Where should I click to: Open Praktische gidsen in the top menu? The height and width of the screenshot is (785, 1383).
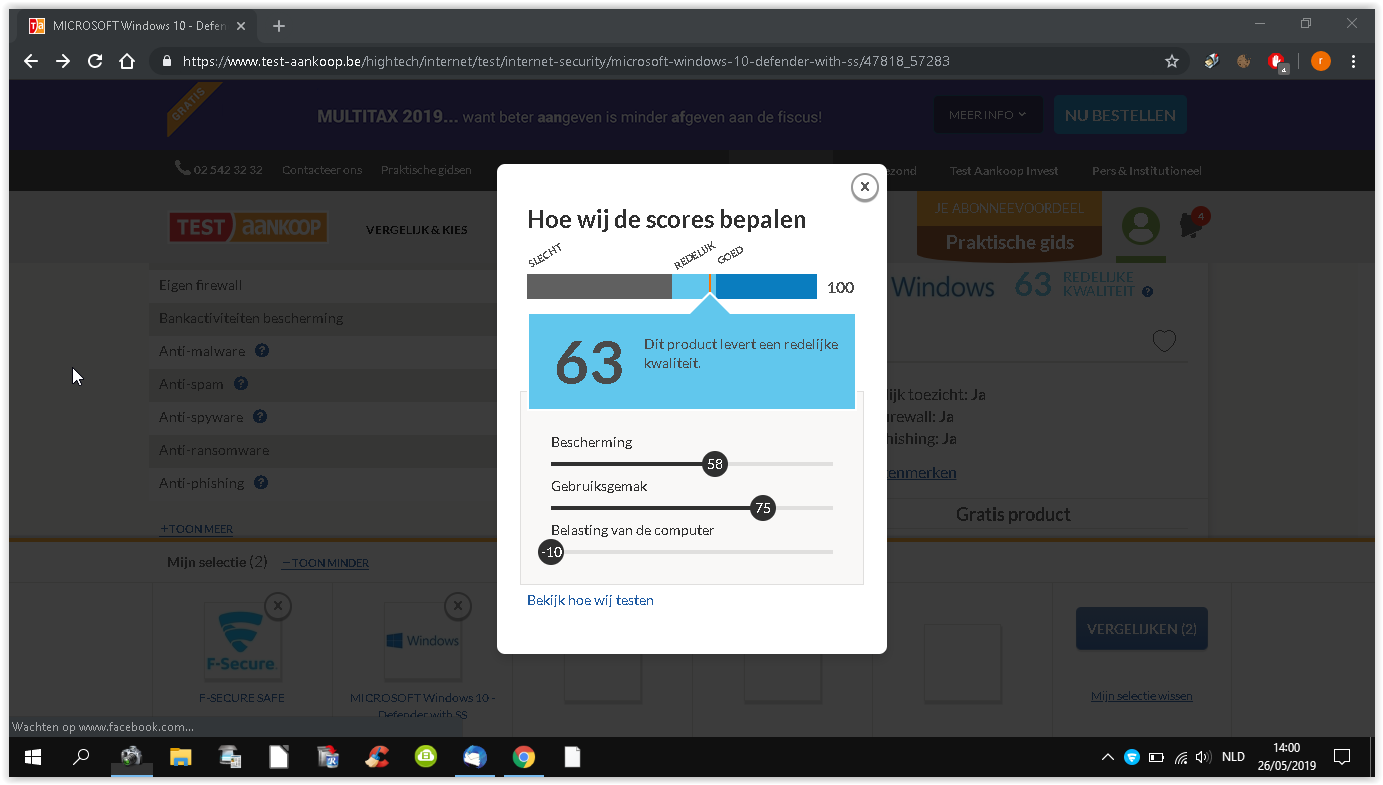426,170
